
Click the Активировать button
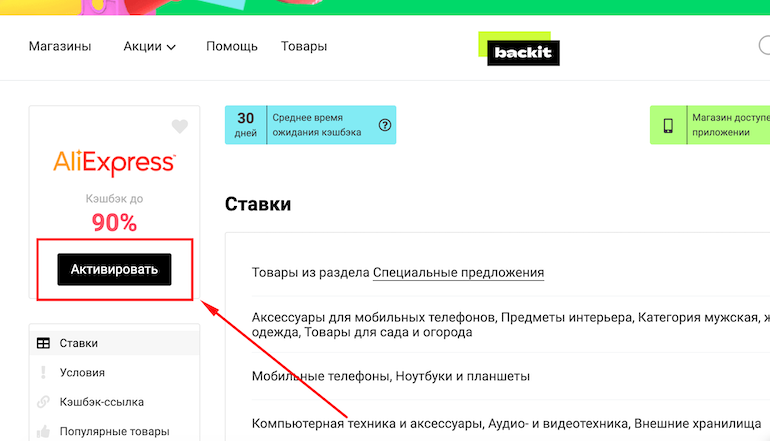tap(114, 269)
